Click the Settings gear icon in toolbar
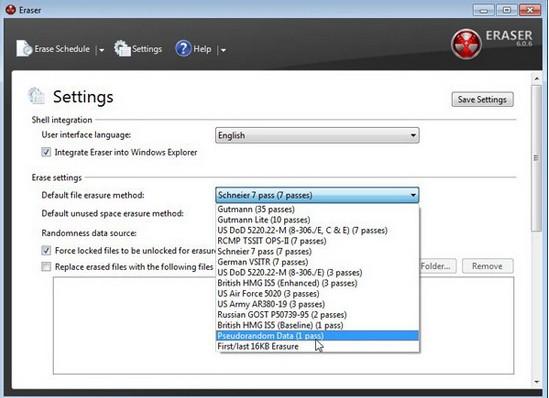The width and height of the screenshot is (549, 398). [x=122, y=48]
